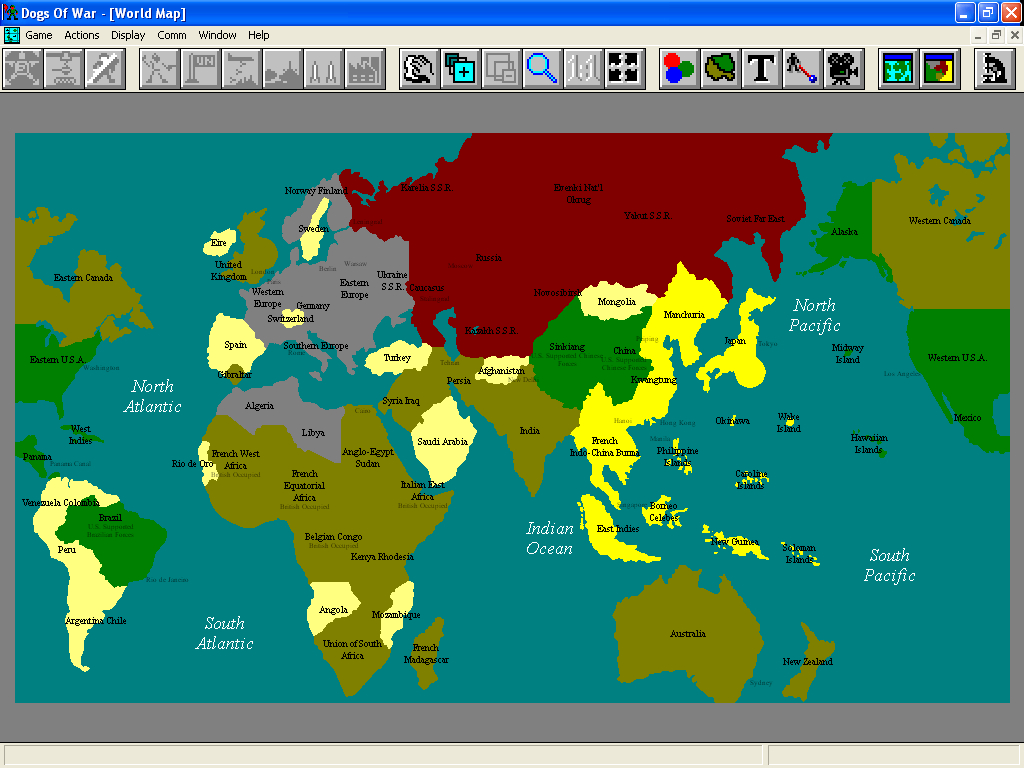Viewport: 1024px width, 768px height.
Task: Click the New Zealand territory label
Action: pos(807,662)
